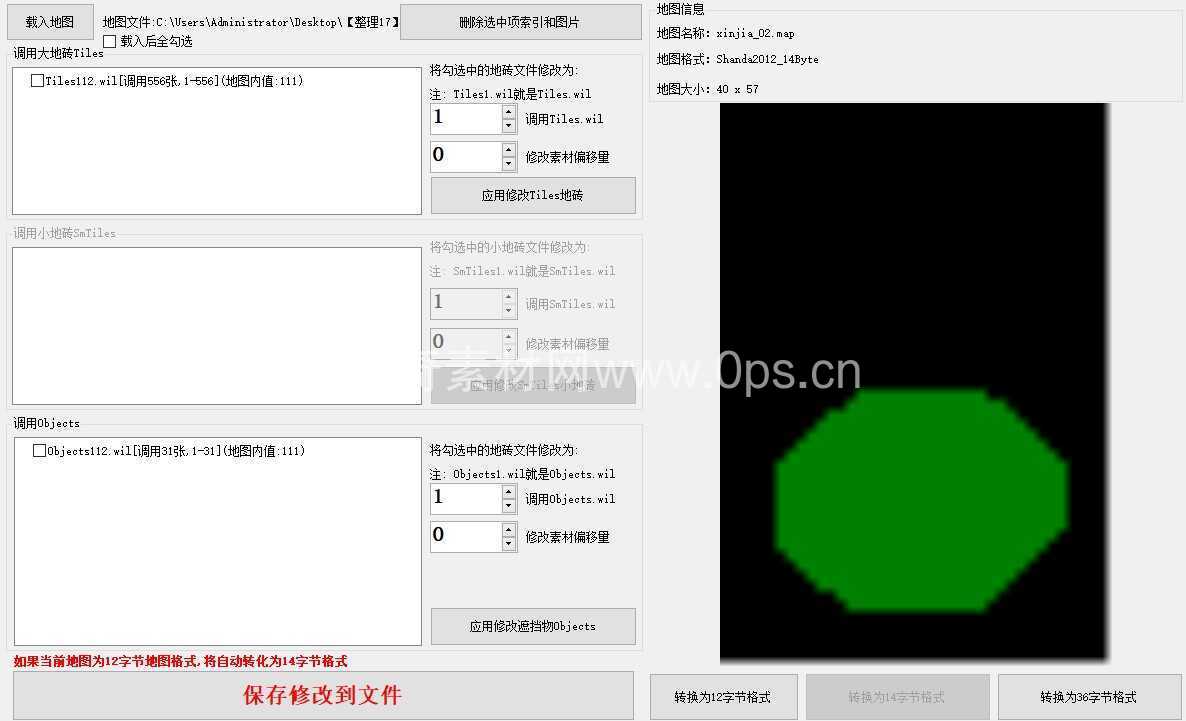This screenshot has height=721, width=1186.
Task: Click the 载入地图 load map button
Action: coord(50,21)
